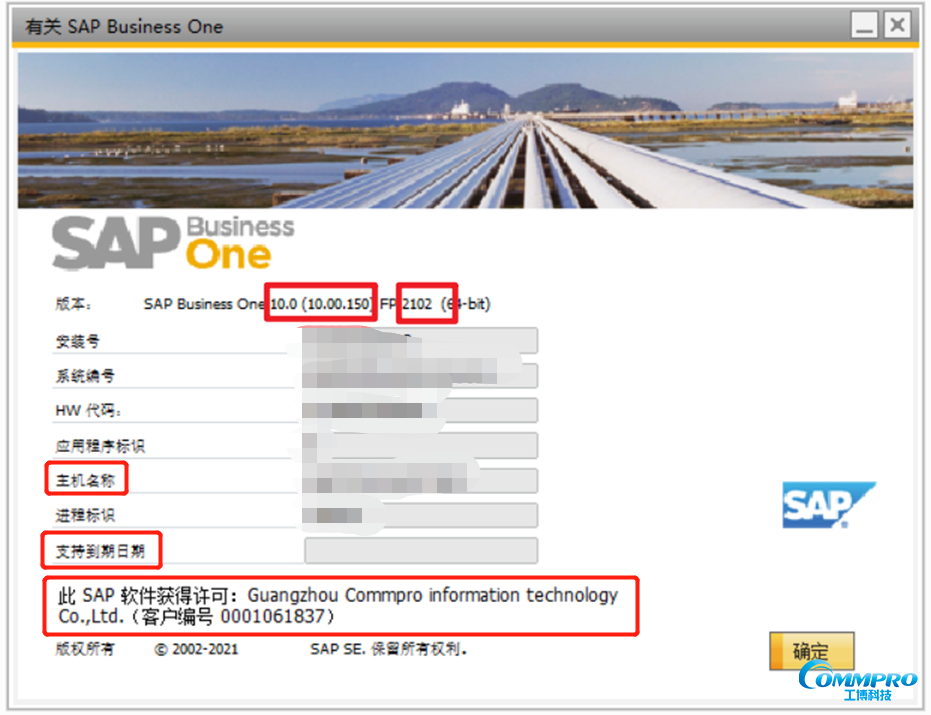
Task: Click the 支持到期日期 field
Action: [419, 549]
